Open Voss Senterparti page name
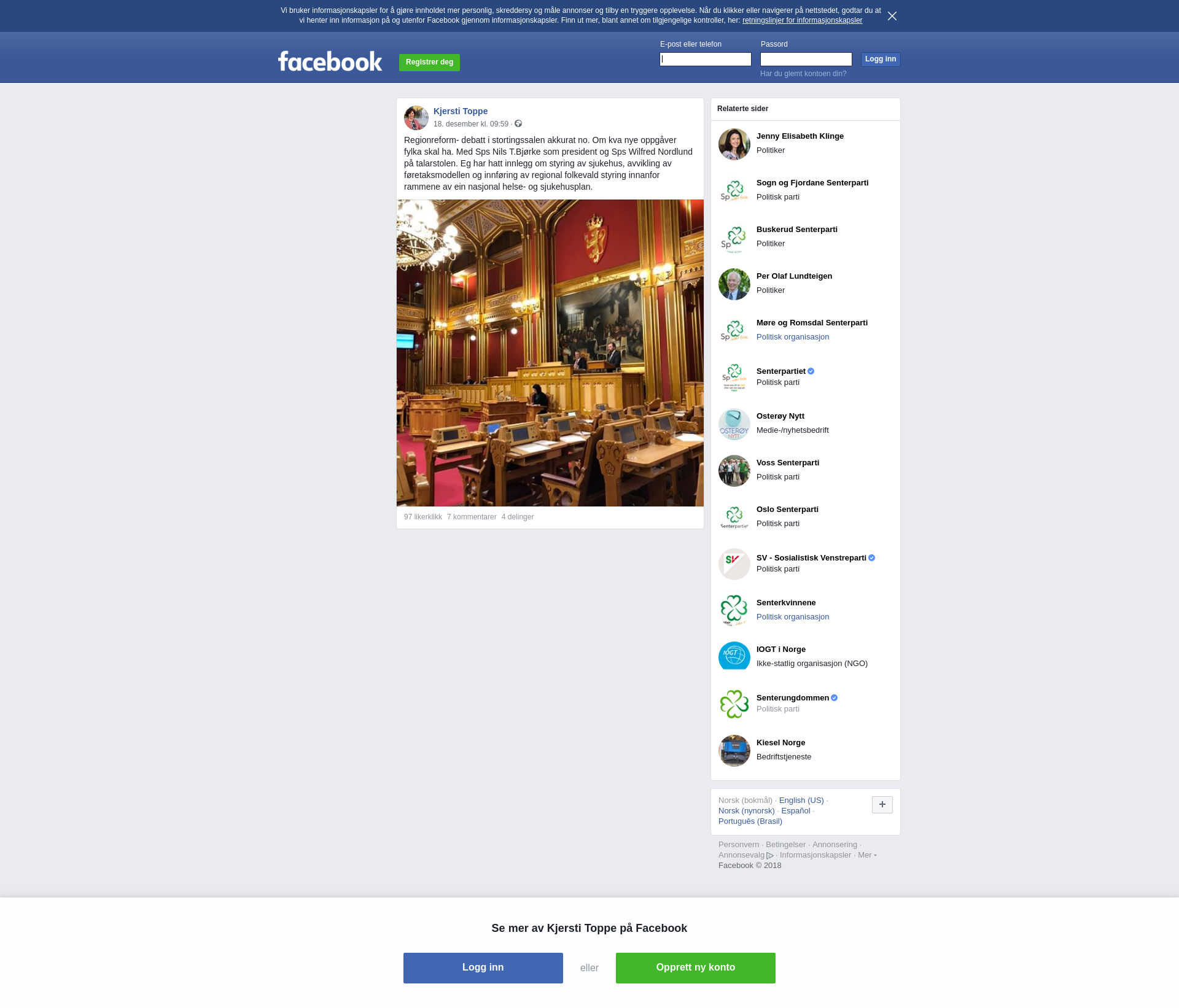The width and height of the screenshot is (1179, 1008). coord(788,463)
